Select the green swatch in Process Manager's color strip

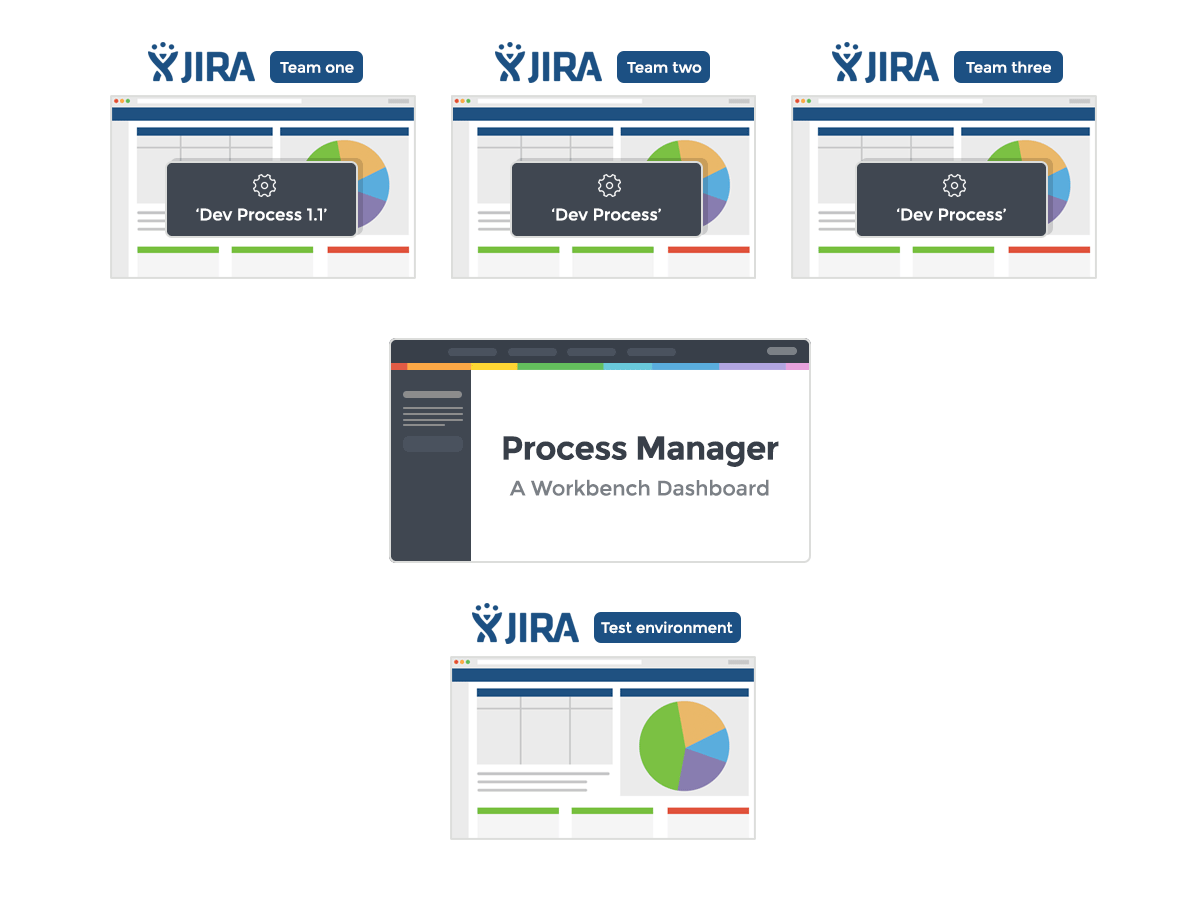[560, 367]
